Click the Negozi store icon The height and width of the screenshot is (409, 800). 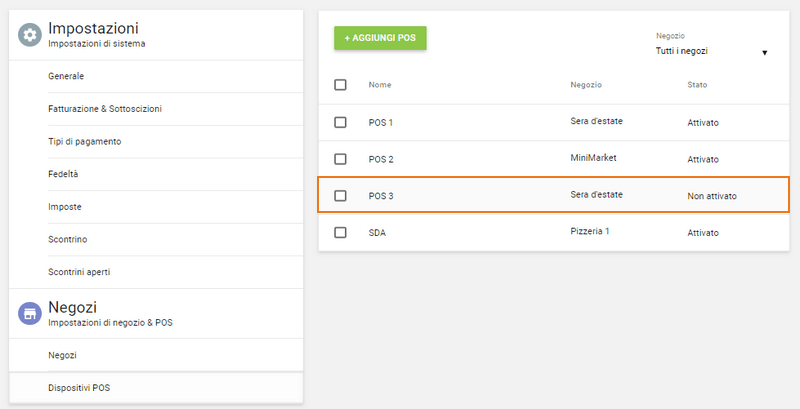point(30,313)
